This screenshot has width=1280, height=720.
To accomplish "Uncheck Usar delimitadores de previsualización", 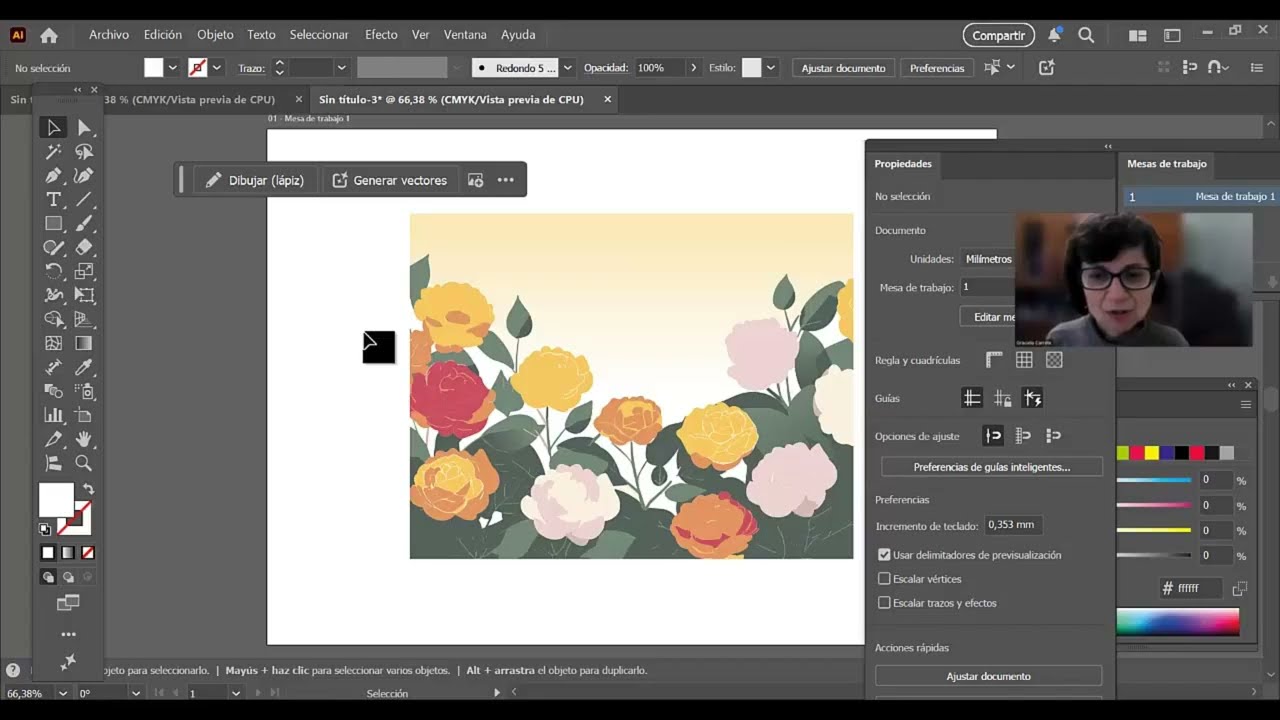I will coord(884,555).
